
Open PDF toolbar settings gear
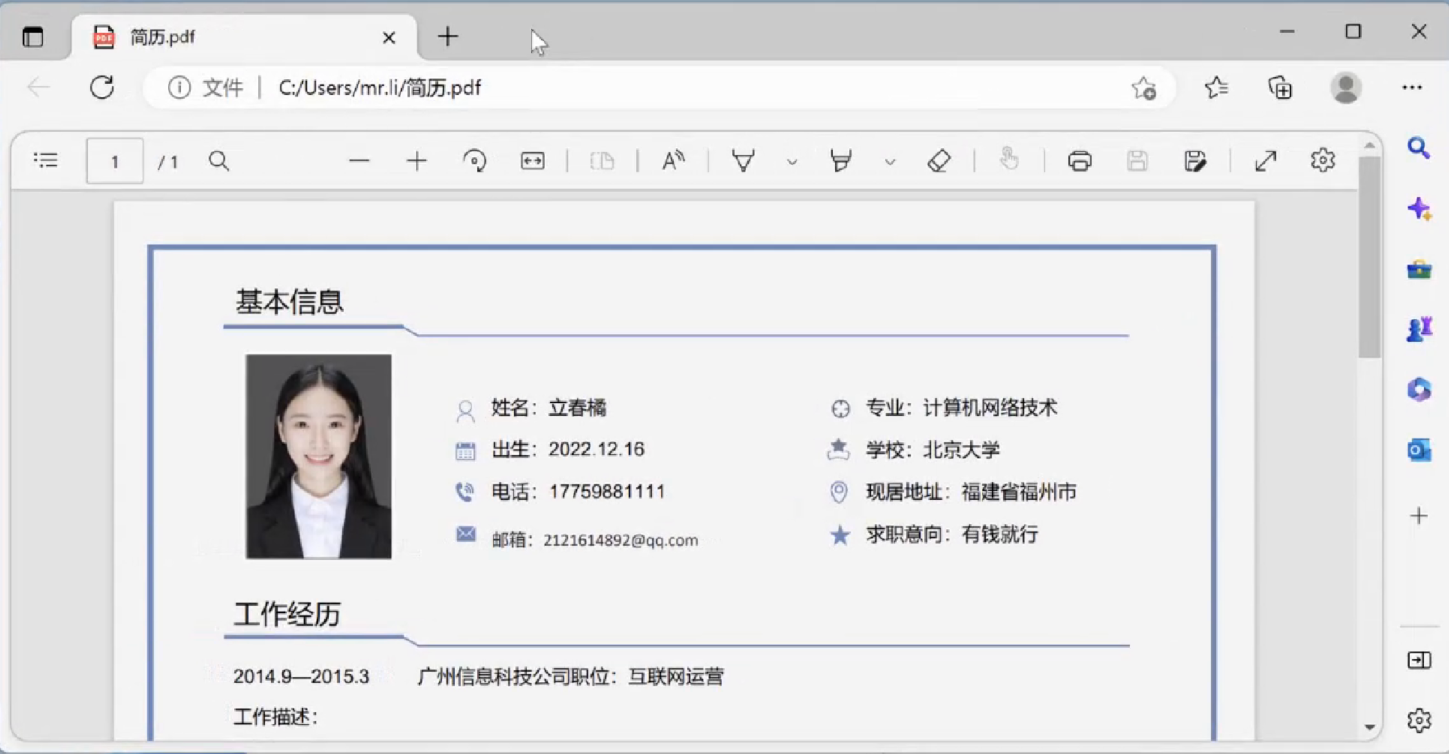pos(1323,160)
